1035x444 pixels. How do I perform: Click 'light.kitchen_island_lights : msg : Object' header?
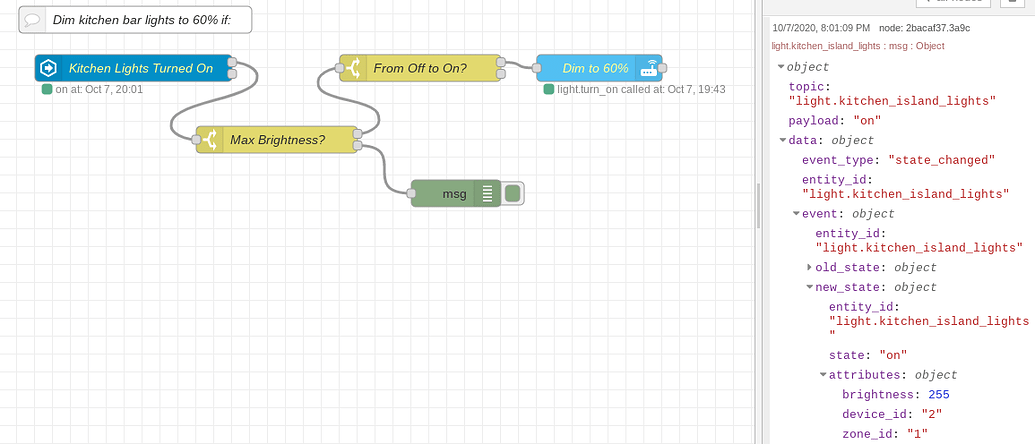(858, 46)
